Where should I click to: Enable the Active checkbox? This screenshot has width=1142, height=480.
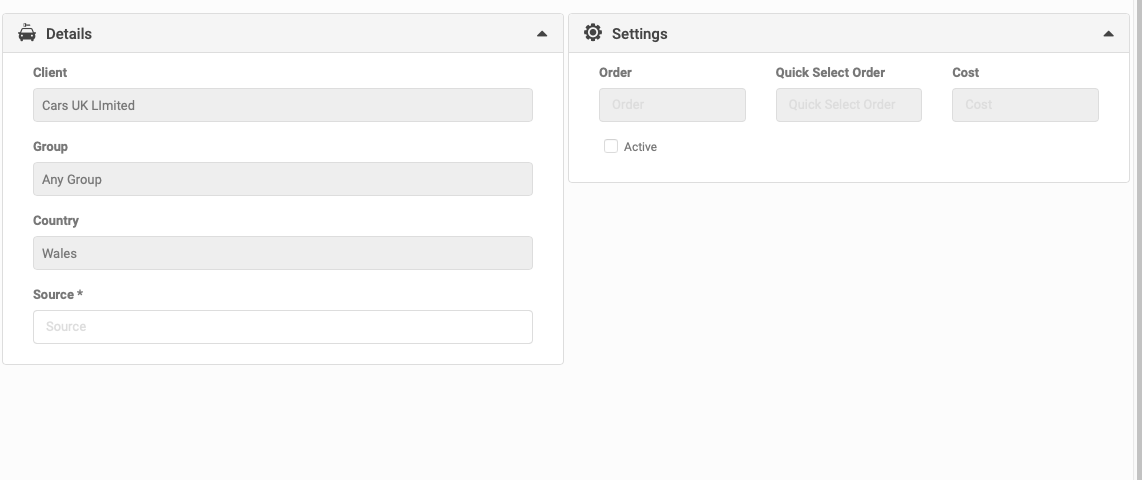pos(611,146)
